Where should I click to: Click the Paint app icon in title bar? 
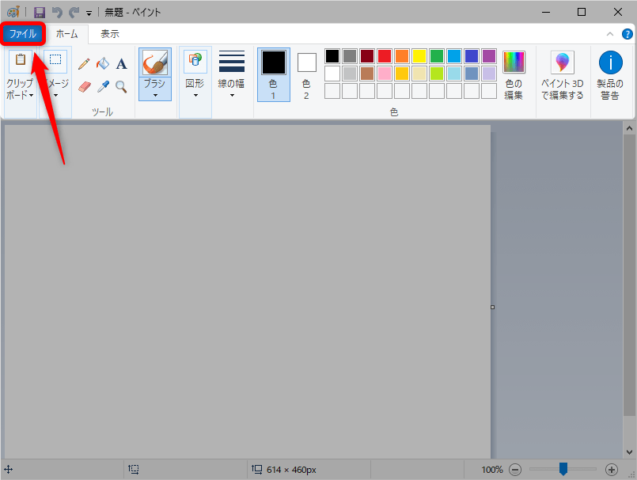(13, 12)
